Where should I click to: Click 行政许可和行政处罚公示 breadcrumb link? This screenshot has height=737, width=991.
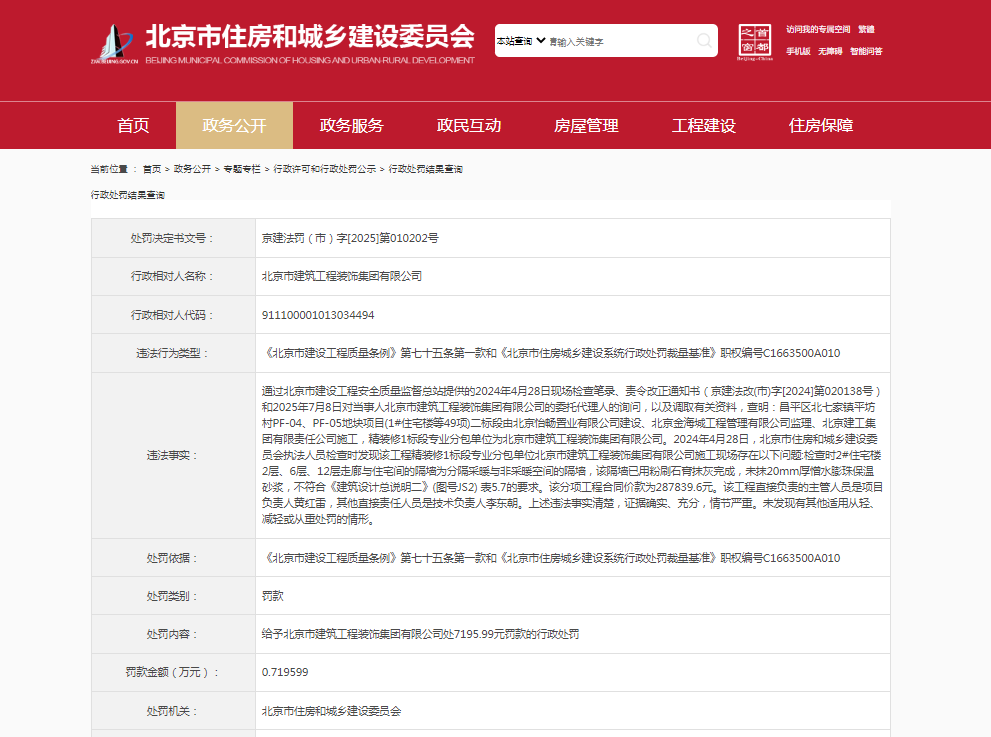click(x=324, y=169)
